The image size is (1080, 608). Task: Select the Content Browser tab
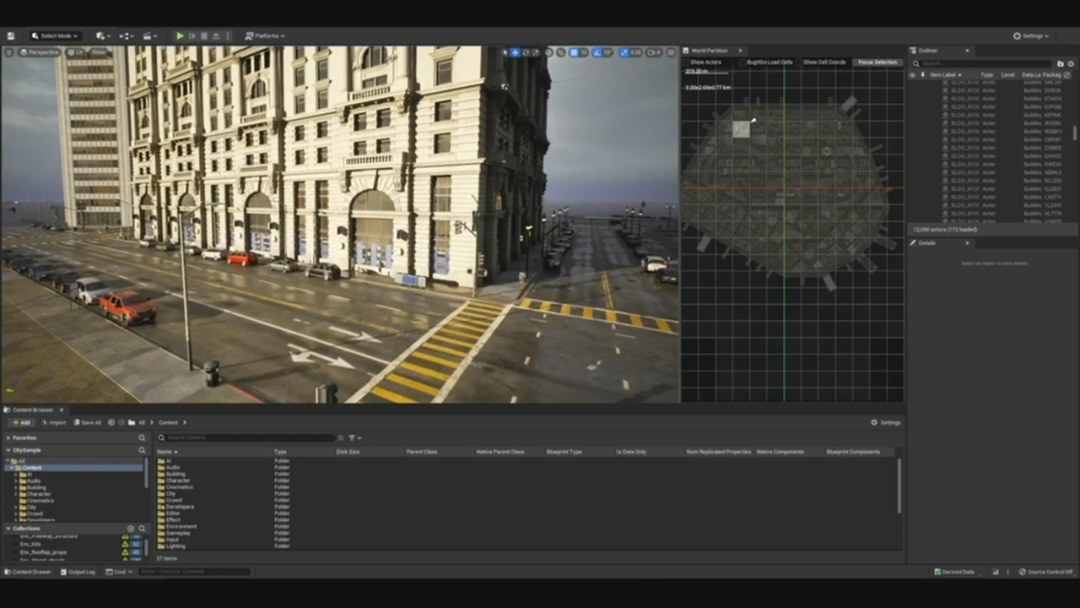pos(32,409)
